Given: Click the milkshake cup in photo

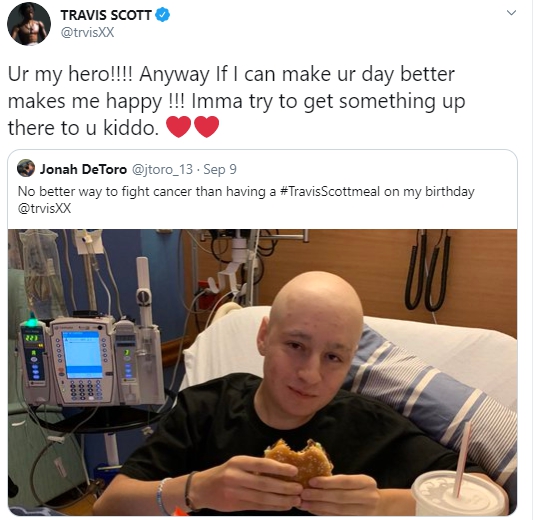Looking at the screenshot, I should coord(459,493).
